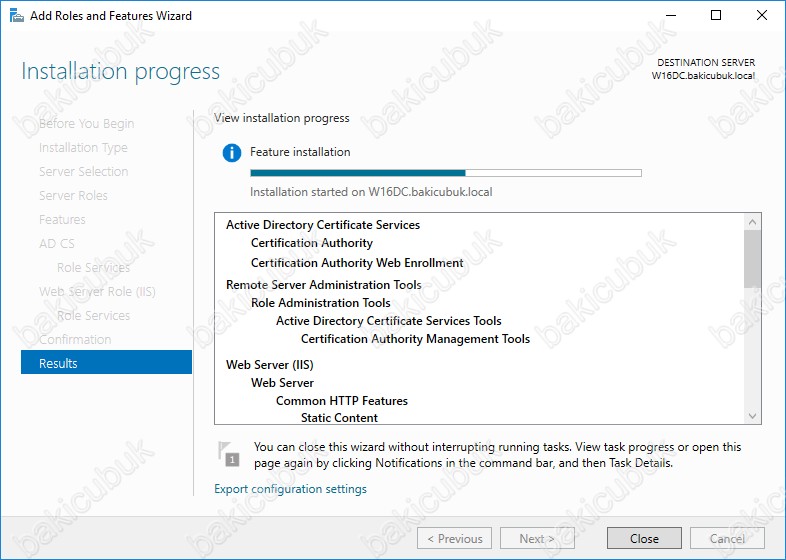This screenshot has height=560, width=786.
Task: Click the installation progress bar
Action: [446, 173]
